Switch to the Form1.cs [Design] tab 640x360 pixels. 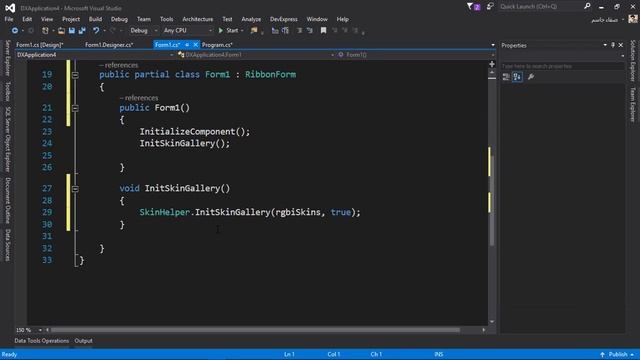(x=40, y=45)
